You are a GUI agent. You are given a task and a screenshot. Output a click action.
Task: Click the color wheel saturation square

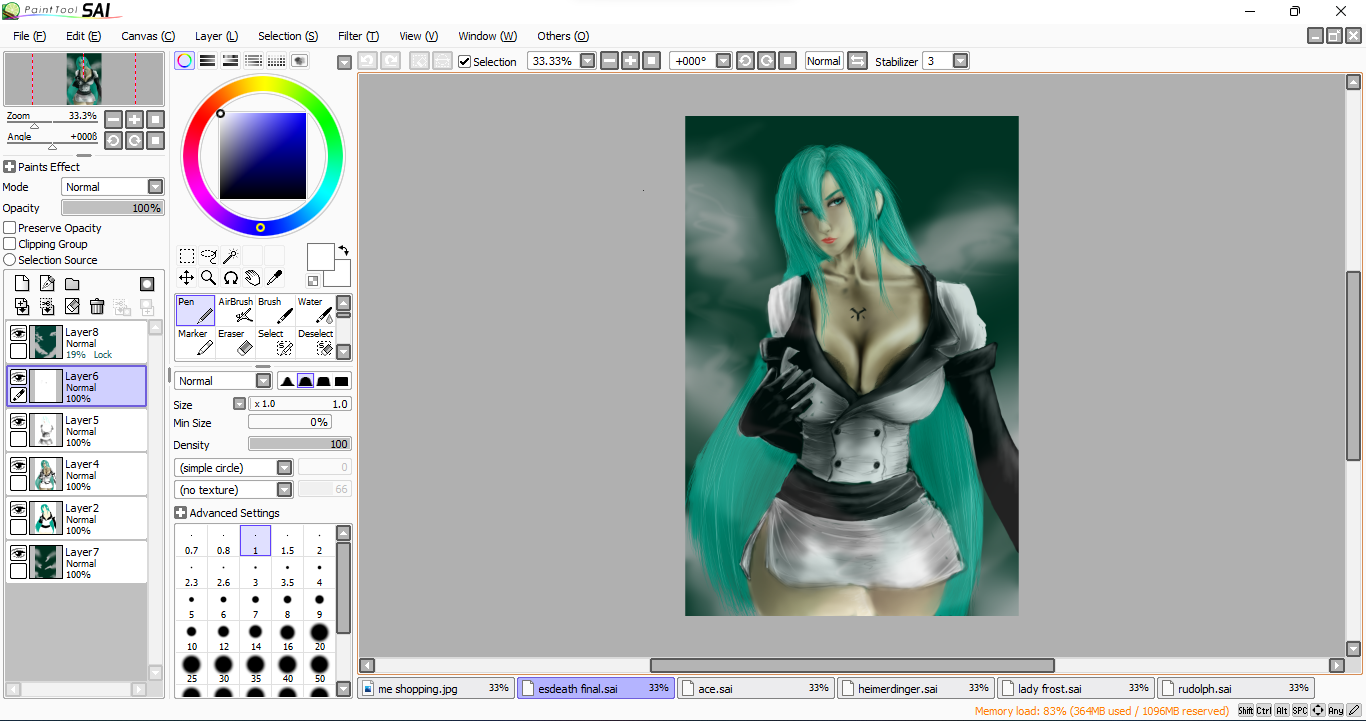click(263, 156)
